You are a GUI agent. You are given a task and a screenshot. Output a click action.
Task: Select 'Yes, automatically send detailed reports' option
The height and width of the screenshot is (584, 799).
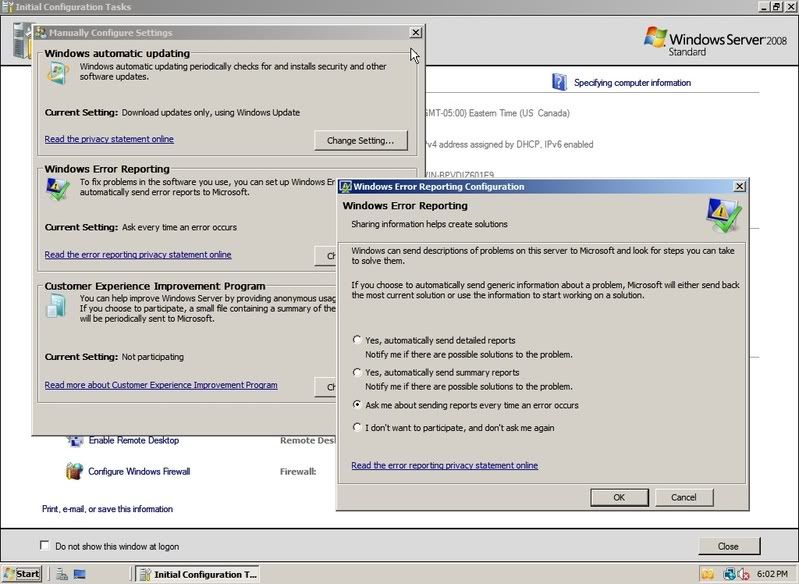coord(357,340)
